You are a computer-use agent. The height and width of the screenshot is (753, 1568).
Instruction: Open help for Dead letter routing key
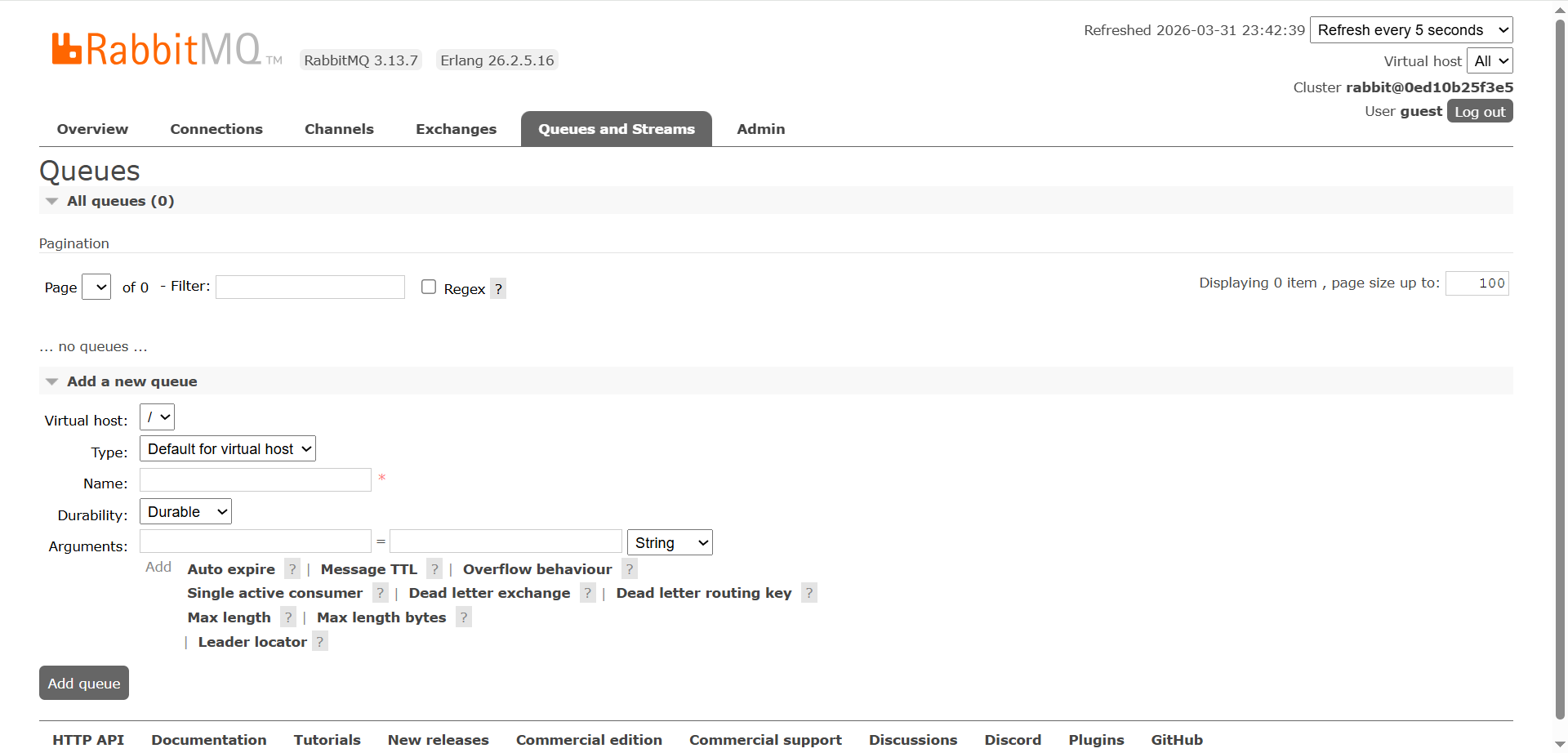[808, 593]
